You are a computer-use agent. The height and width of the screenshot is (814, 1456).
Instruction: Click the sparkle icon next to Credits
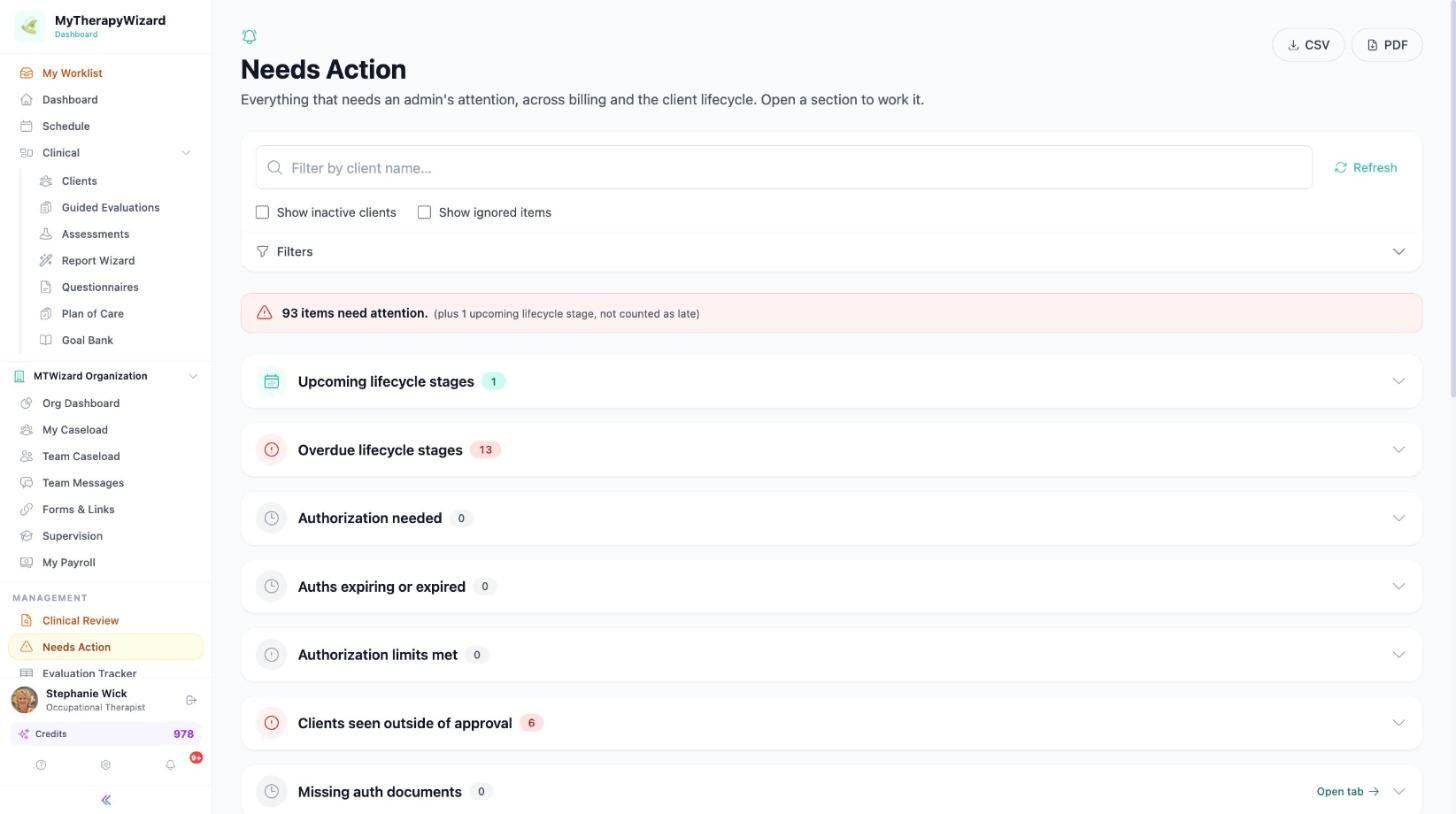(24, 734)
